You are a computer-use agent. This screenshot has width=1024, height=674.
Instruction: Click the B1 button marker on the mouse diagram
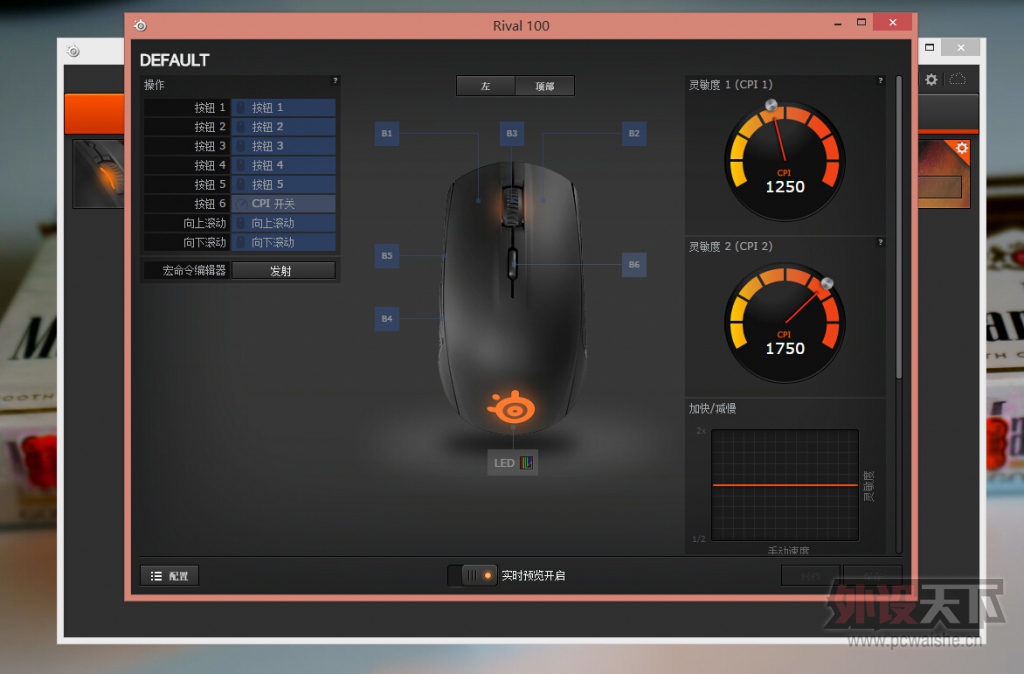click(x=387, y=133)
